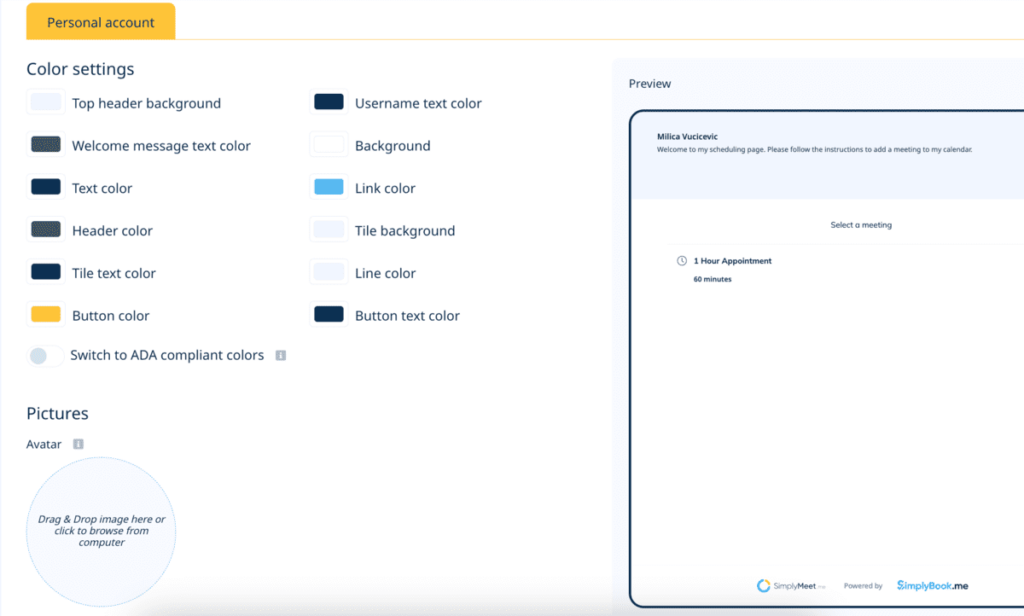Change the Tile background color
The height and width of the screenshot is (616, 1024).
[328, 230]
